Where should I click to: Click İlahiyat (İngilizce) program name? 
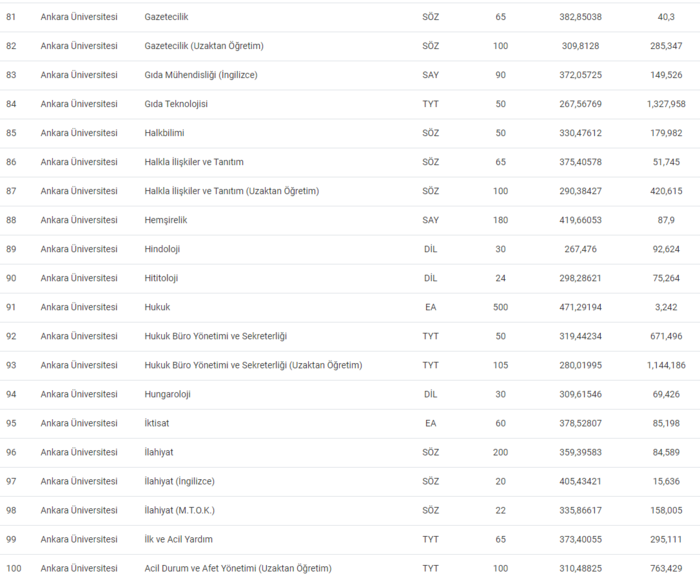click(180, 481)
